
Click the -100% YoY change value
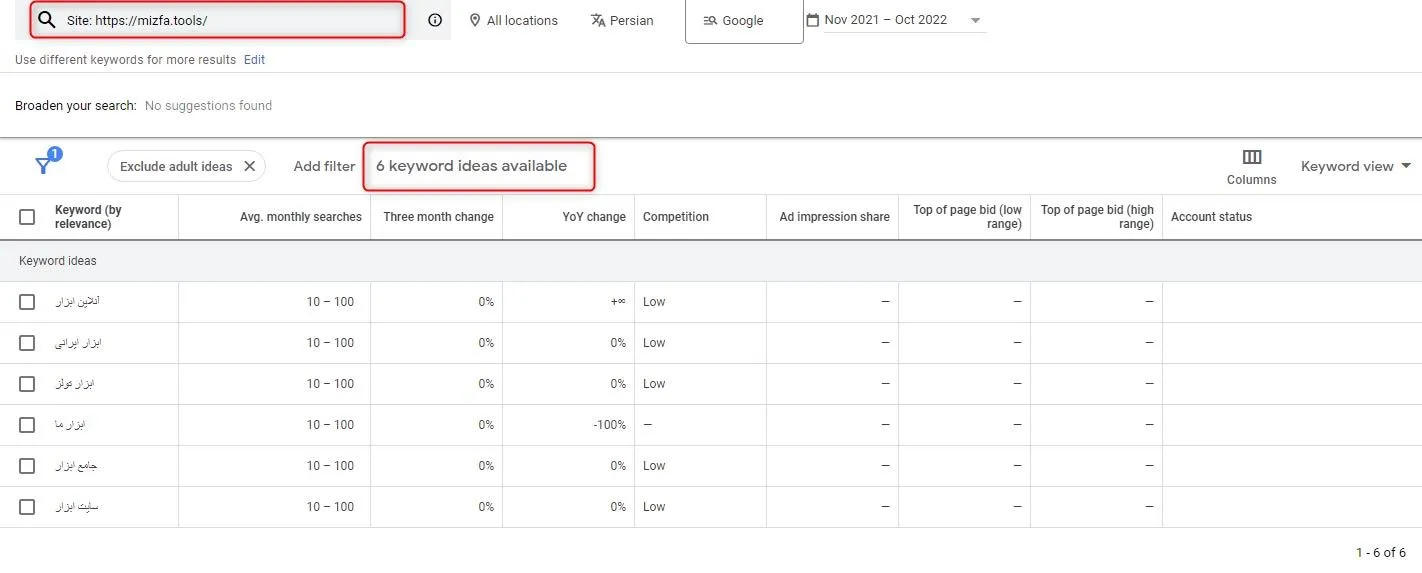(x=609, y=425)
